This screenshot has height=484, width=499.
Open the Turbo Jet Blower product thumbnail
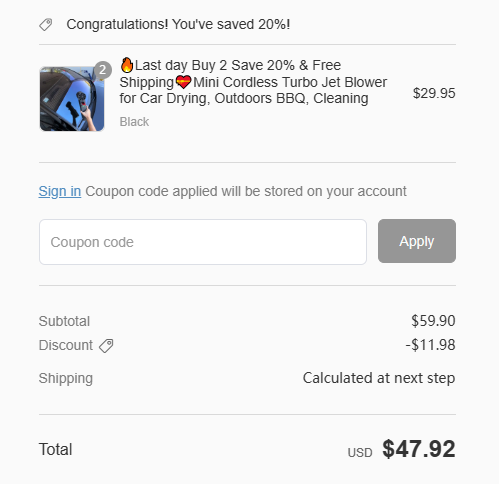coord(72,99)
